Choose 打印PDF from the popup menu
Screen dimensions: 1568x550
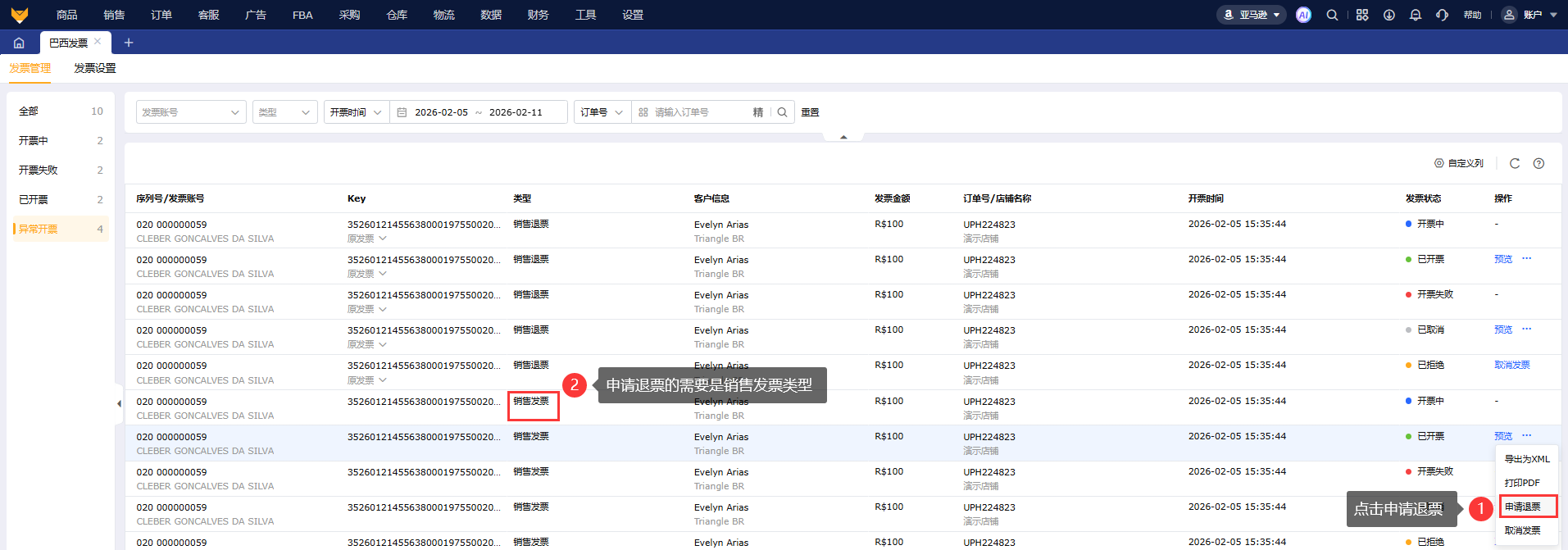pyautogui.click(x=1527, y=483)
